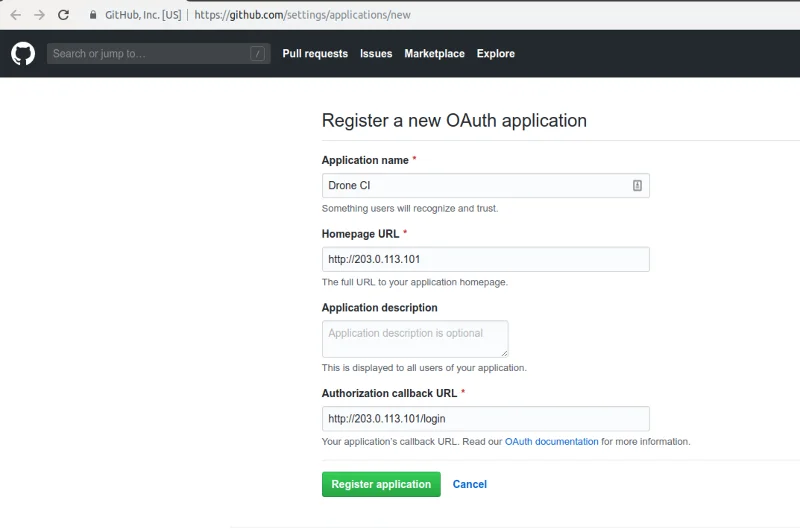Click the Homepage URL field
This screenshot has width=800, height=529.
point(486,259)
